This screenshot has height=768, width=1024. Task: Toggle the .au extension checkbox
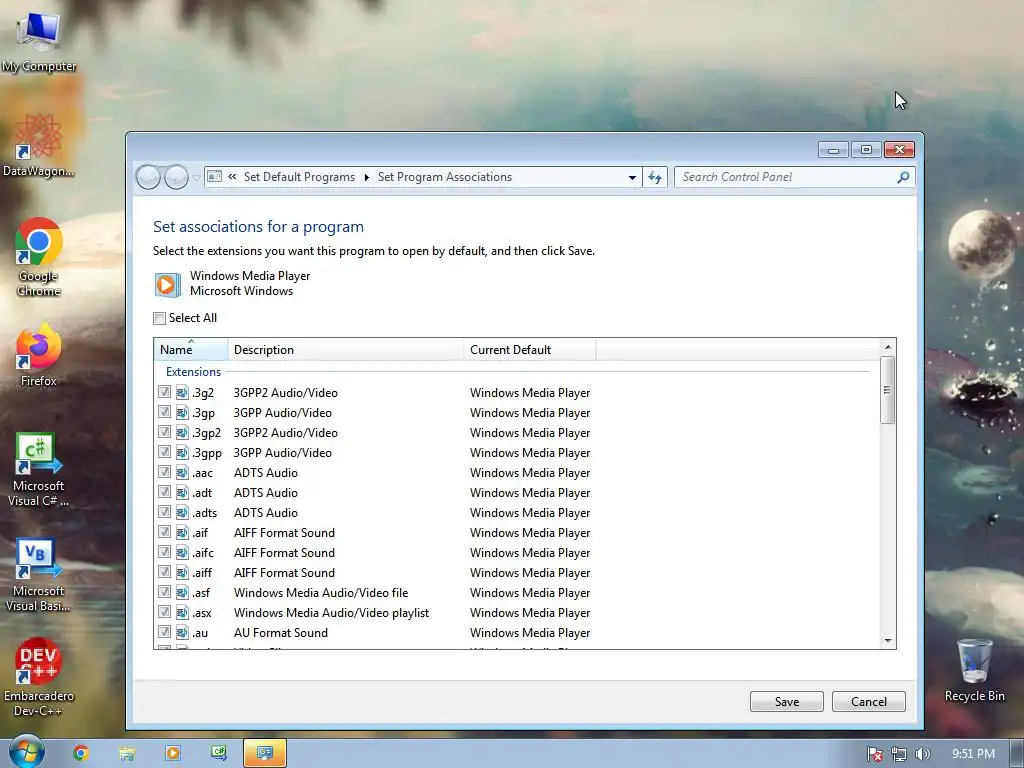click(x=165, y=632)
